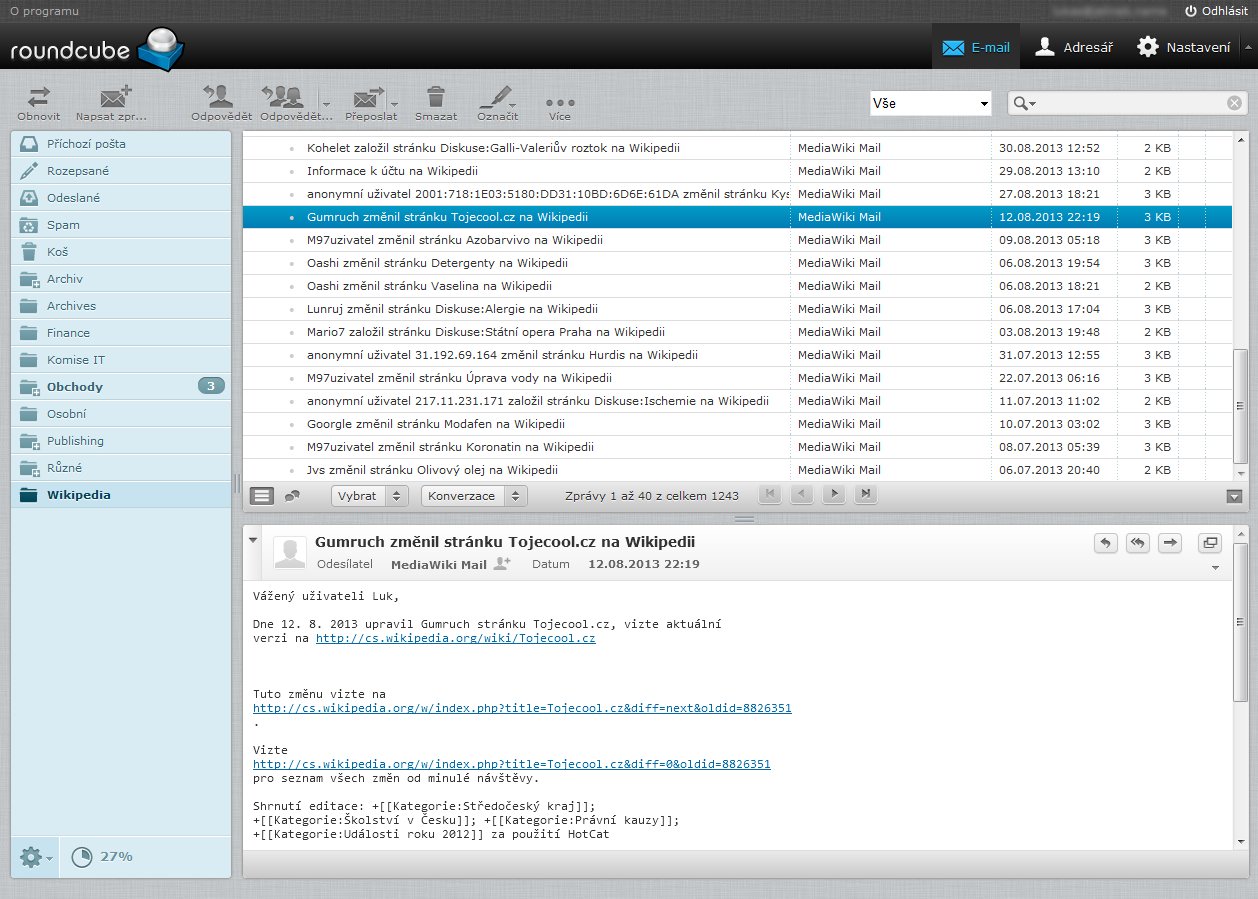Expand the Vybrat selection dropdown

[x=369, y=495]
